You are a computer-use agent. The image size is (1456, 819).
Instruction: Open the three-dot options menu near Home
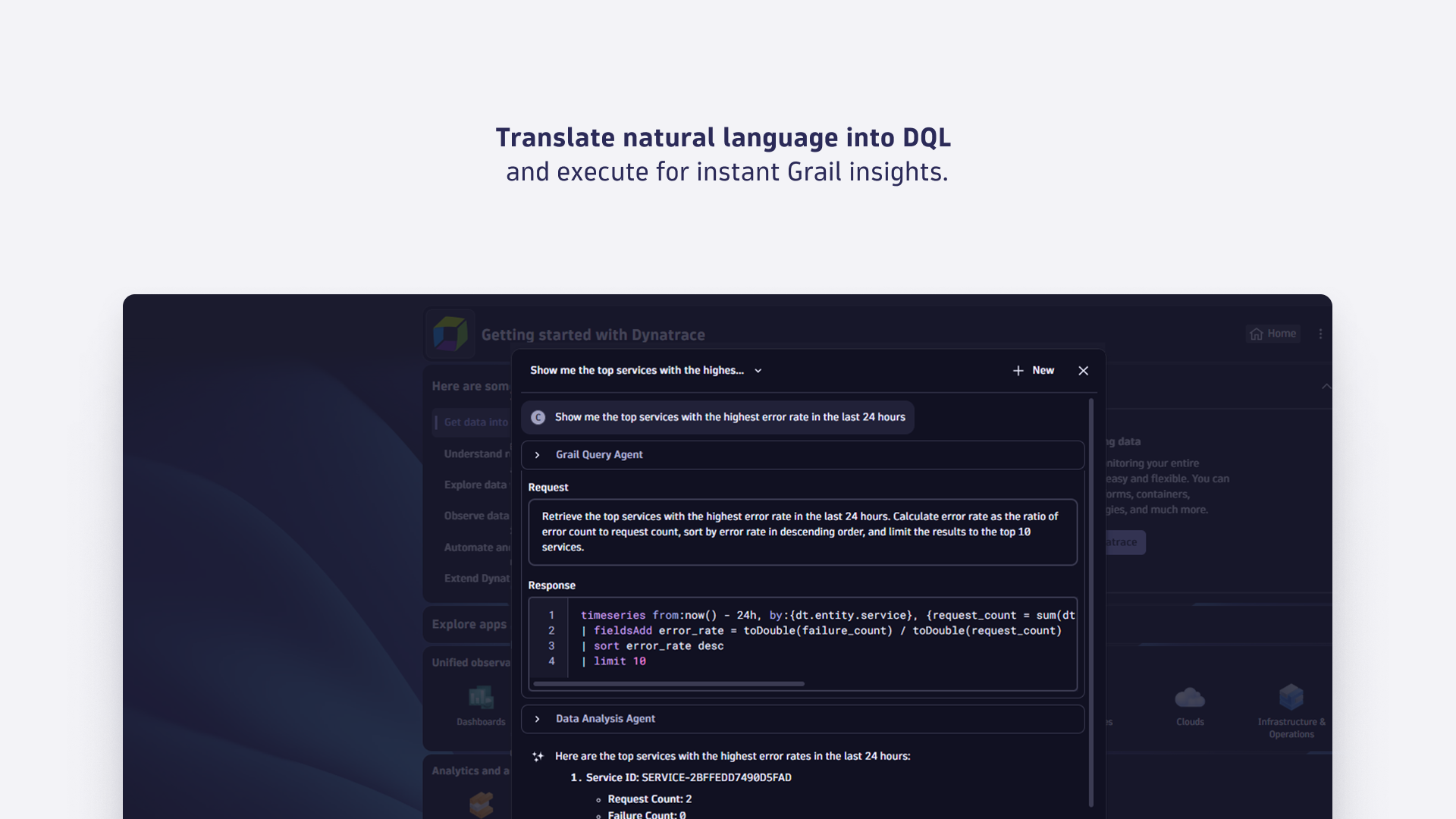[1321, 334]
